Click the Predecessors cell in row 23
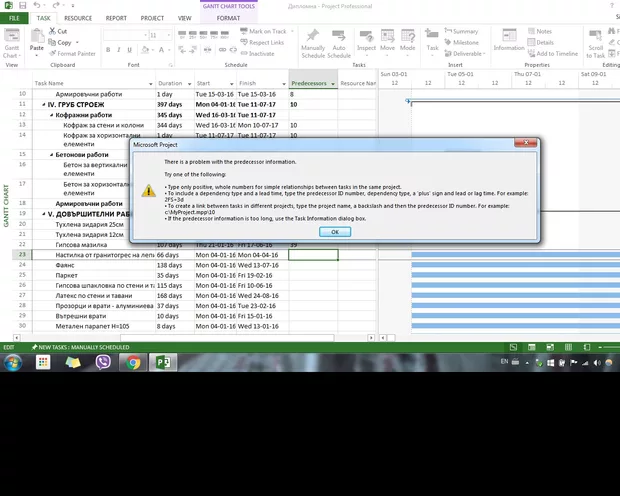The width and height of the screenshot is (620, 496). point(312,255)
